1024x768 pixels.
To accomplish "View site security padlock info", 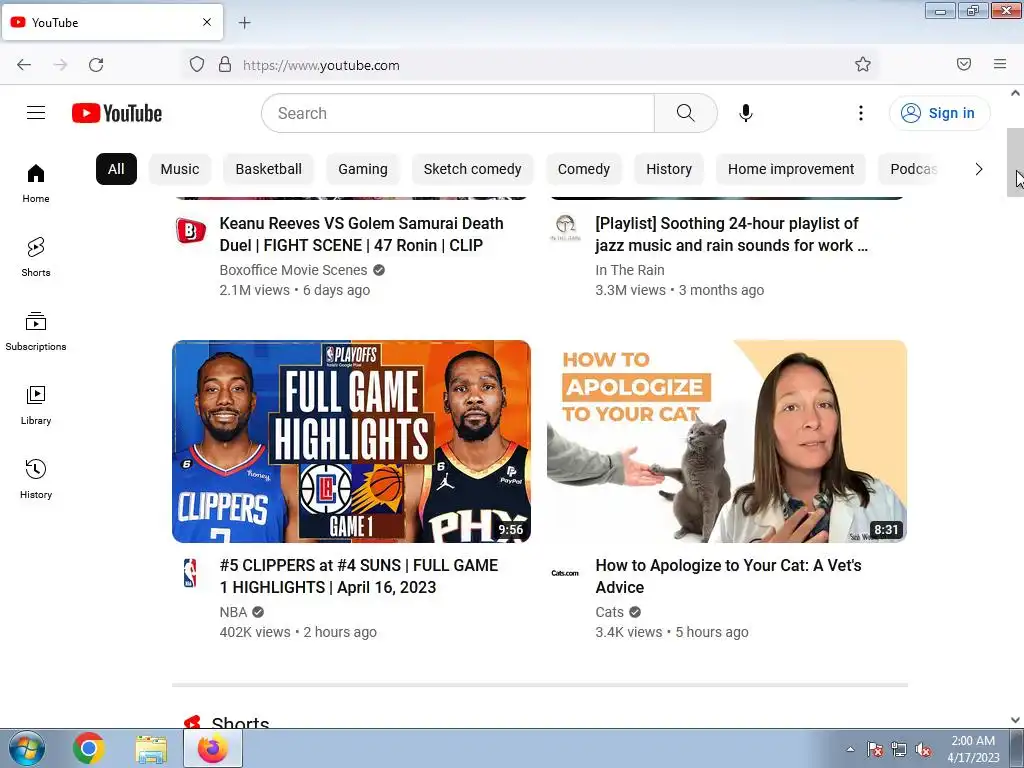I will [x=225, y=64].
